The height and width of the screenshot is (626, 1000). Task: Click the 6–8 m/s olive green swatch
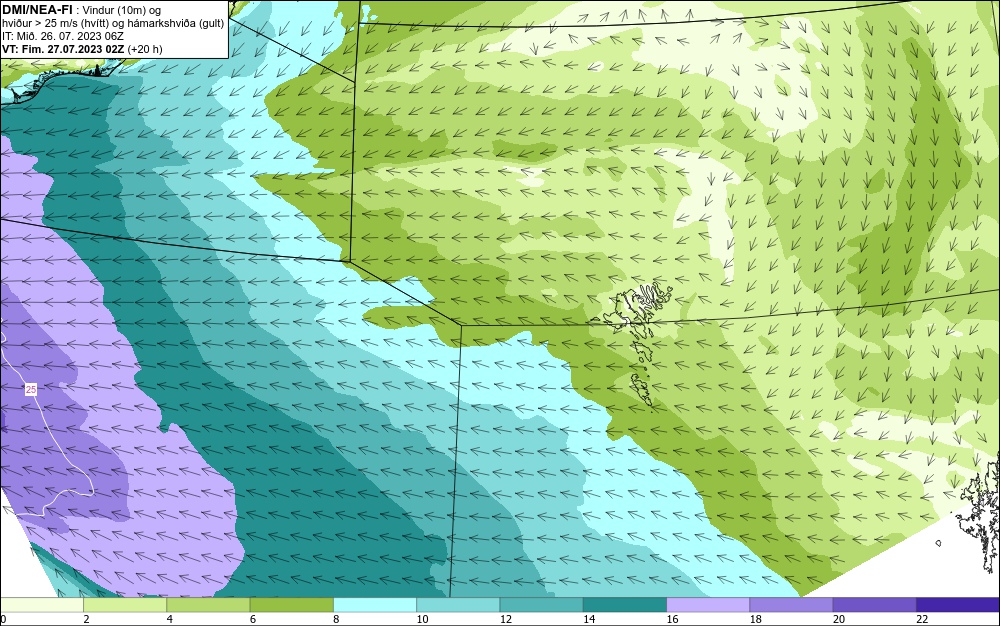(x=291, y=605)
